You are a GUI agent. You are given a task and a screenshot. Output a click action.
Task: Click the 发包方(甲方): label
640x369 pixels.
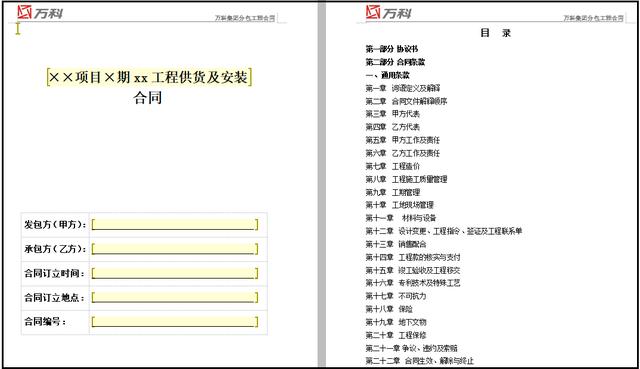pos(55,225)
